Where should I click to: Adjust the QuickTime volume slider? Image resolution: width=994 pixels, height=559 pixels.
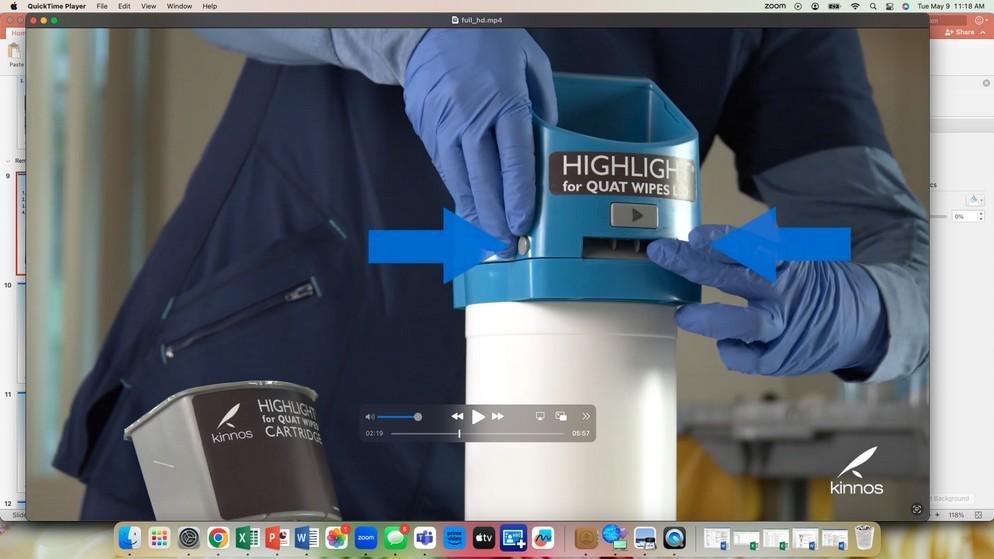[398, 416]
